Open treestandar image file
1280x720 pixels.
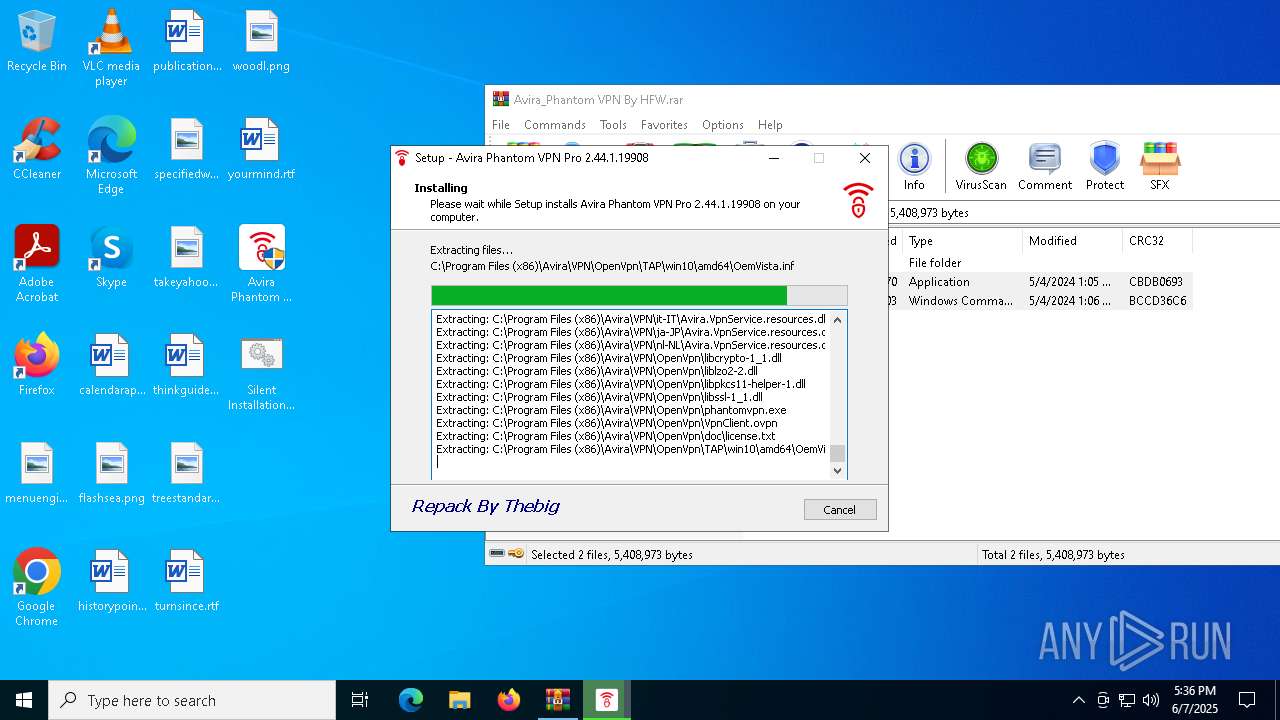pyautogui.click(x=186, y=473)
